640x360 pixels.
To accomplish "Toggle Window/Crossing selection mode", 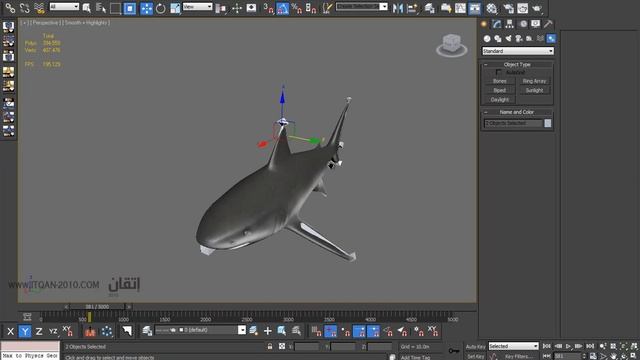I will 130,8.
